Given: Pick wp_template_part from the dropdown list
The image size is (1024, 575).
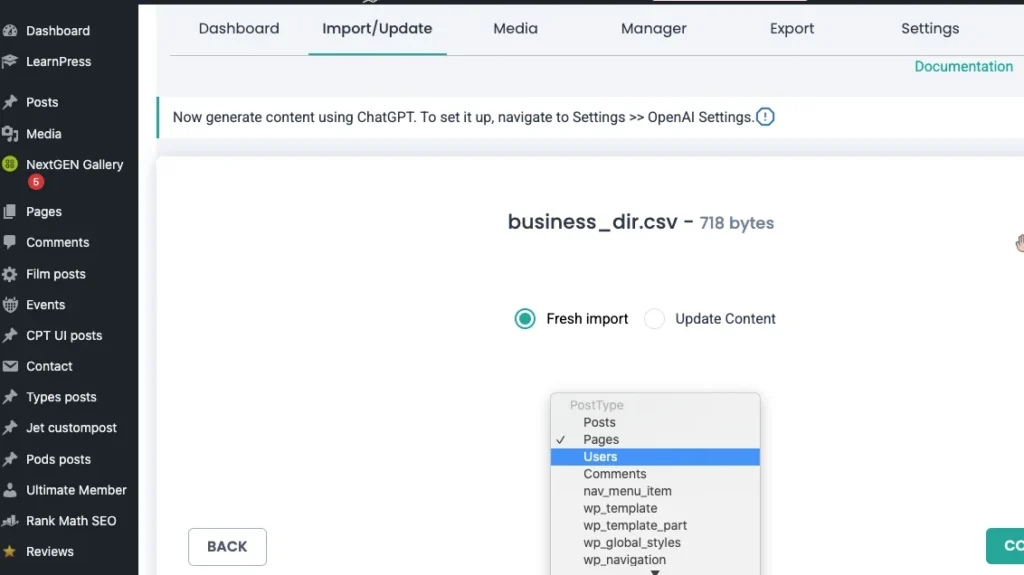Looking at the screenshot, I should (635, 526).
